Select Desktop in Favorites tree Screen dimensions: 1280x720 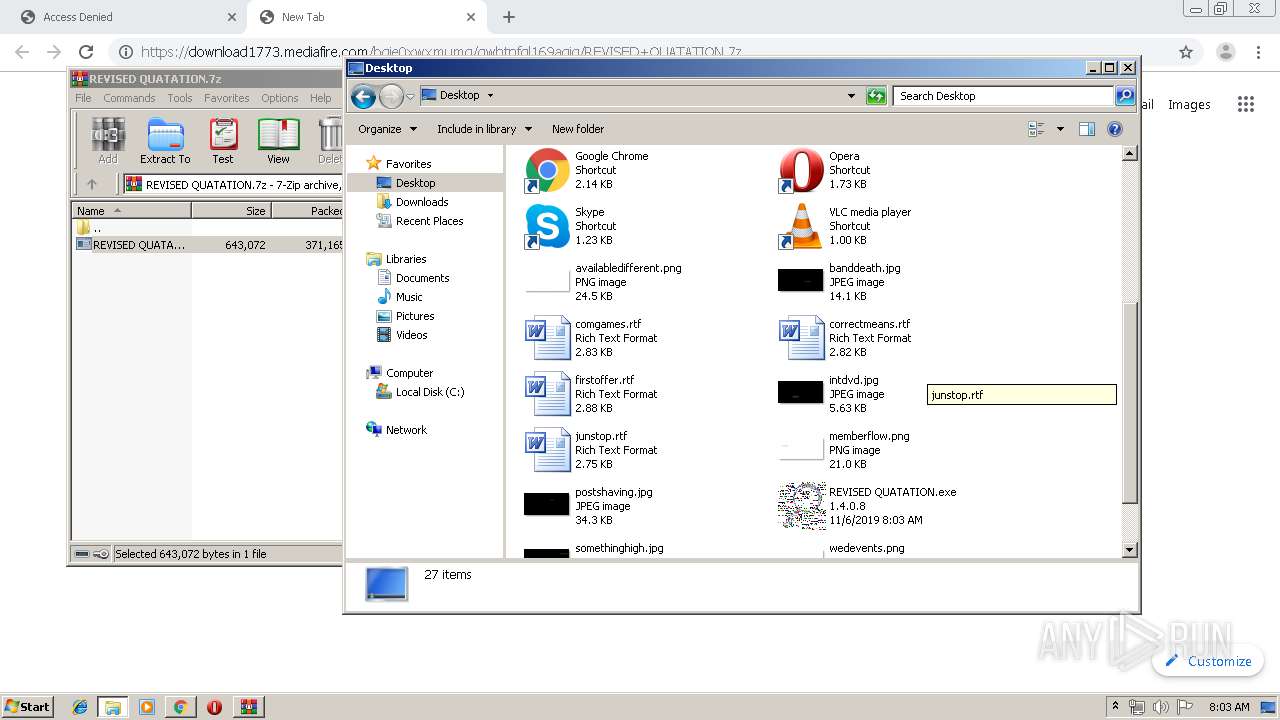(415, 183)
